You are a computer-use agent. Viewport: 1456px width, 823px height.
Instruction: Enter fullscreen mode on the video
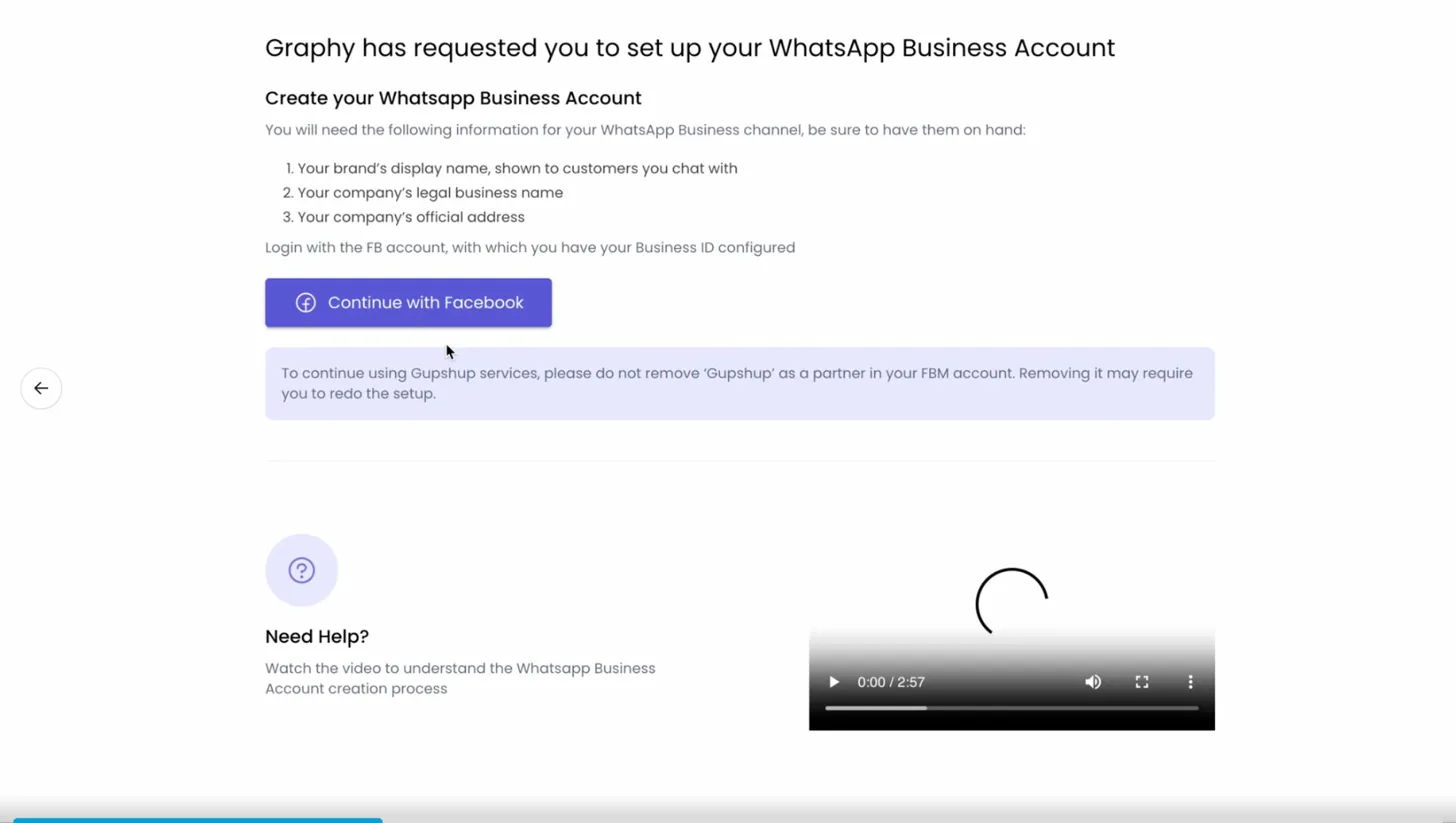(1141, 682)
